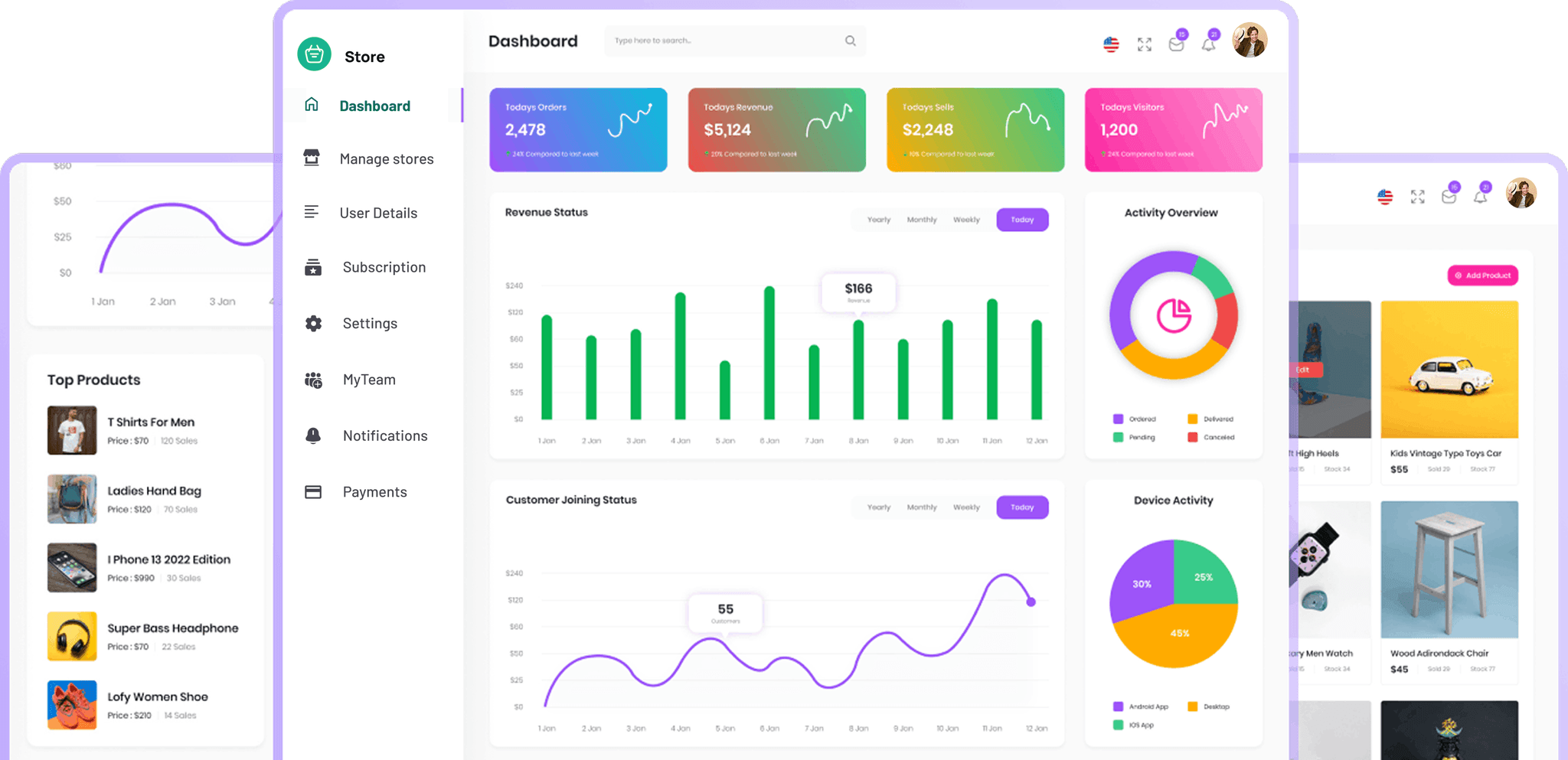Open the mail inbox icon in Dashboard header
Screen dimensions: 1568x760
[x=1177, y=44]
